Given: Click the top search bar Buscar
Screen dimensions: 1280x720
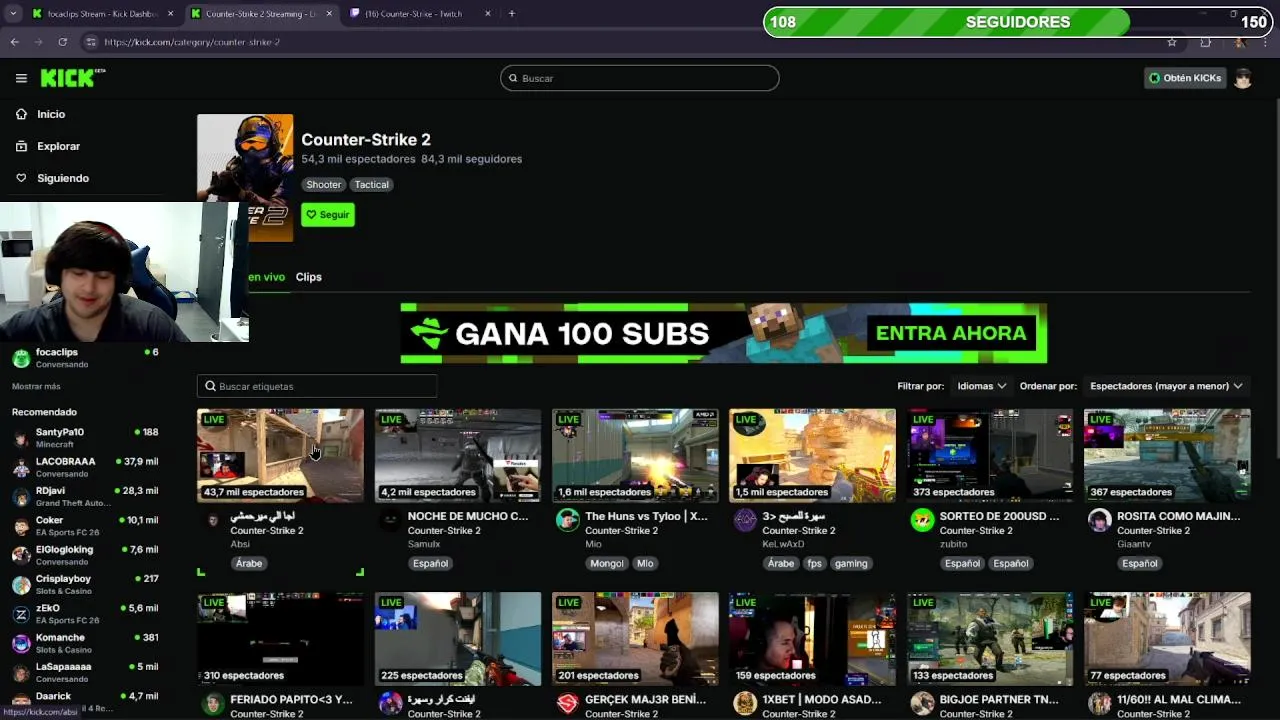Looking at the screenshot, I should click(640, 78).
